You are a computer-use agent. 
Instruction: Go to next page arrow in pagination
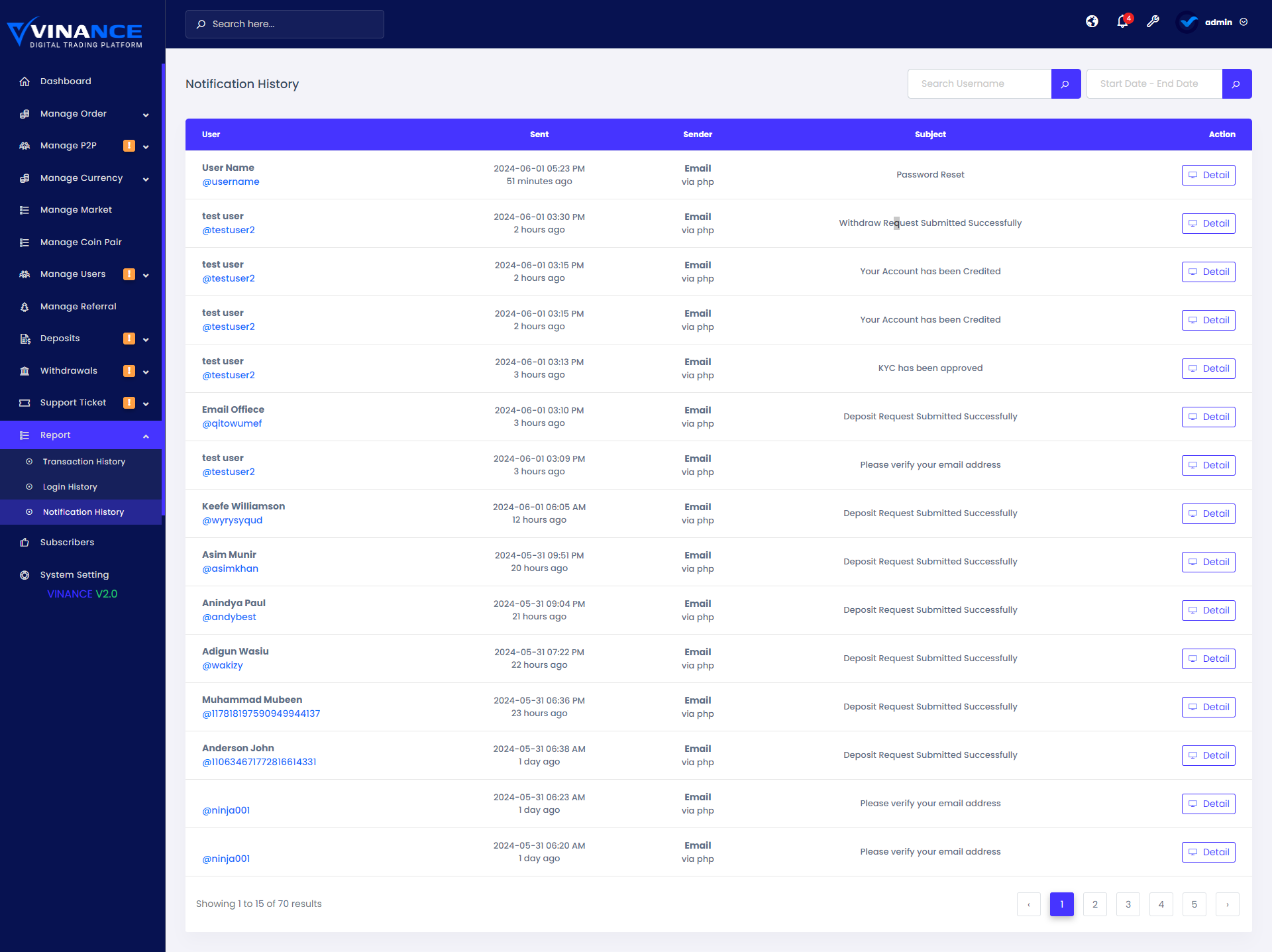tap(1228, 904)
